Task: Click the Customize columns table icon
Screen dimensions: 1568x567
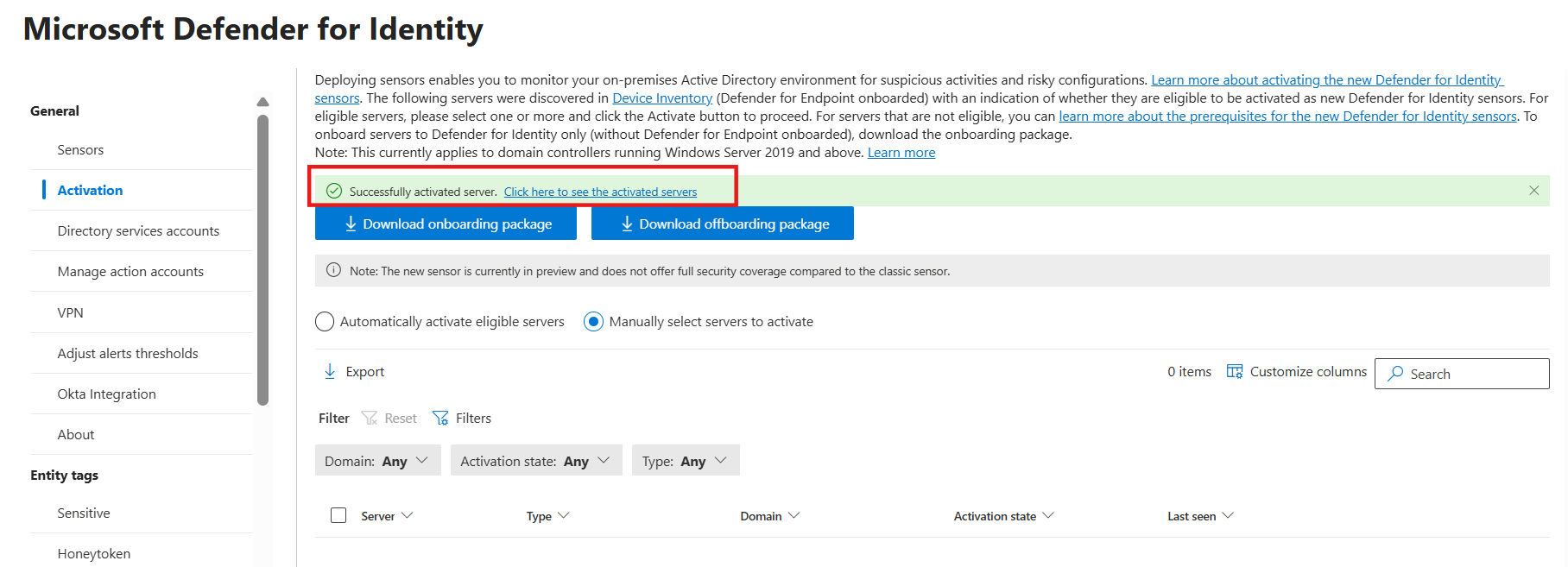Action: [1235, 371]
